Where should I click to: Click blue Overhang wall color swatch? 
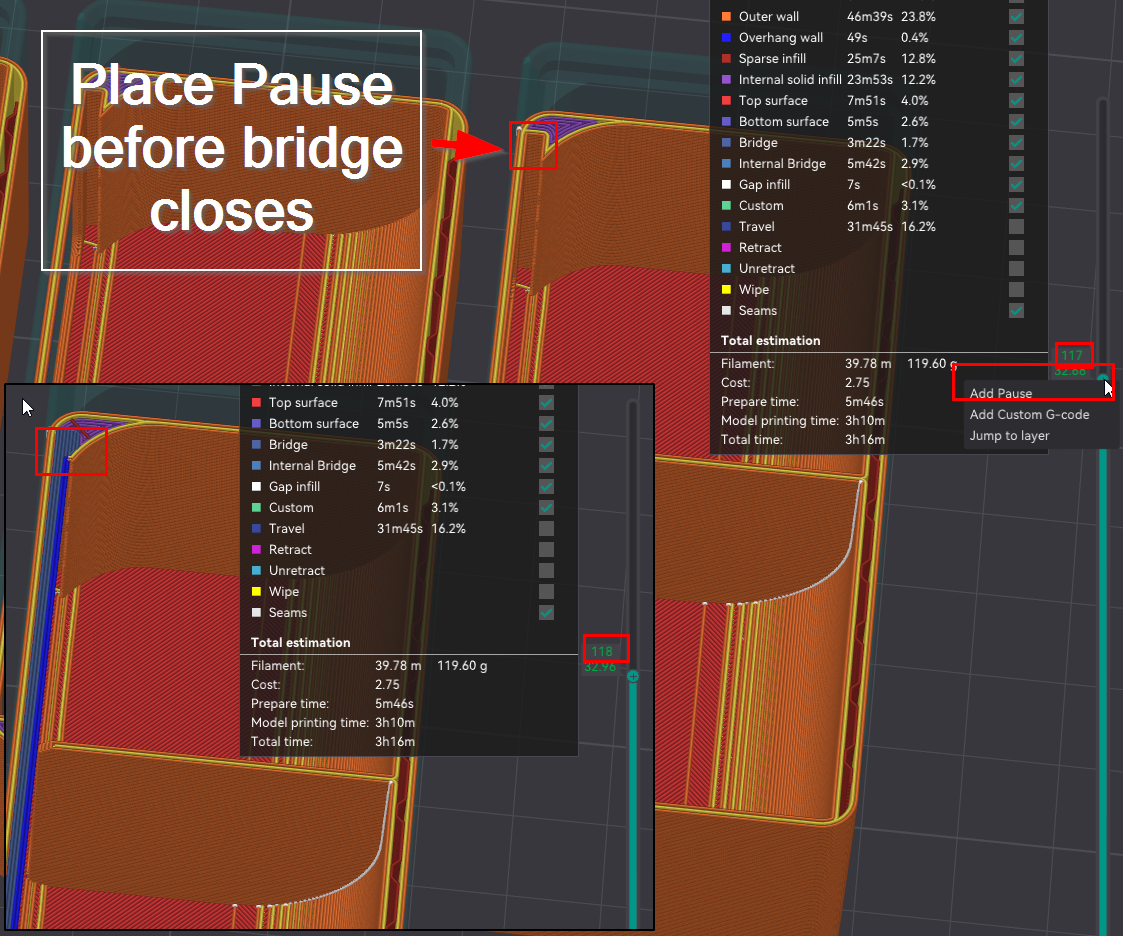726,37
